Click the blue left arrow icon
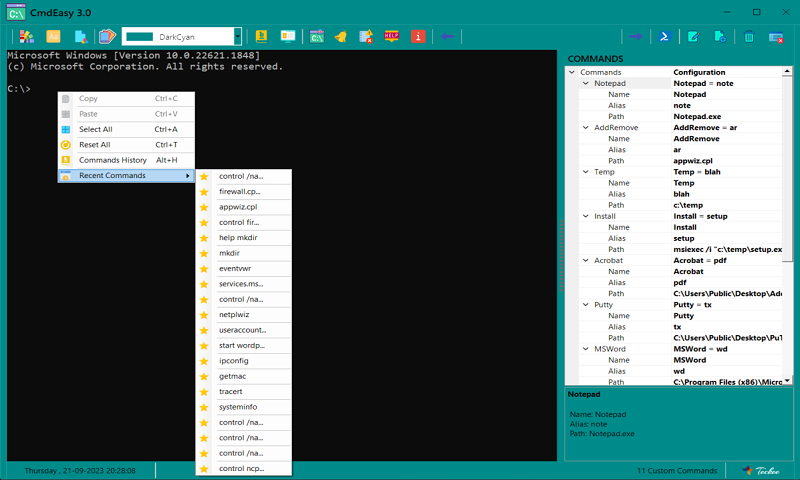Image resolution: width=800 pixels, height=480 pixels. (447, 36)
